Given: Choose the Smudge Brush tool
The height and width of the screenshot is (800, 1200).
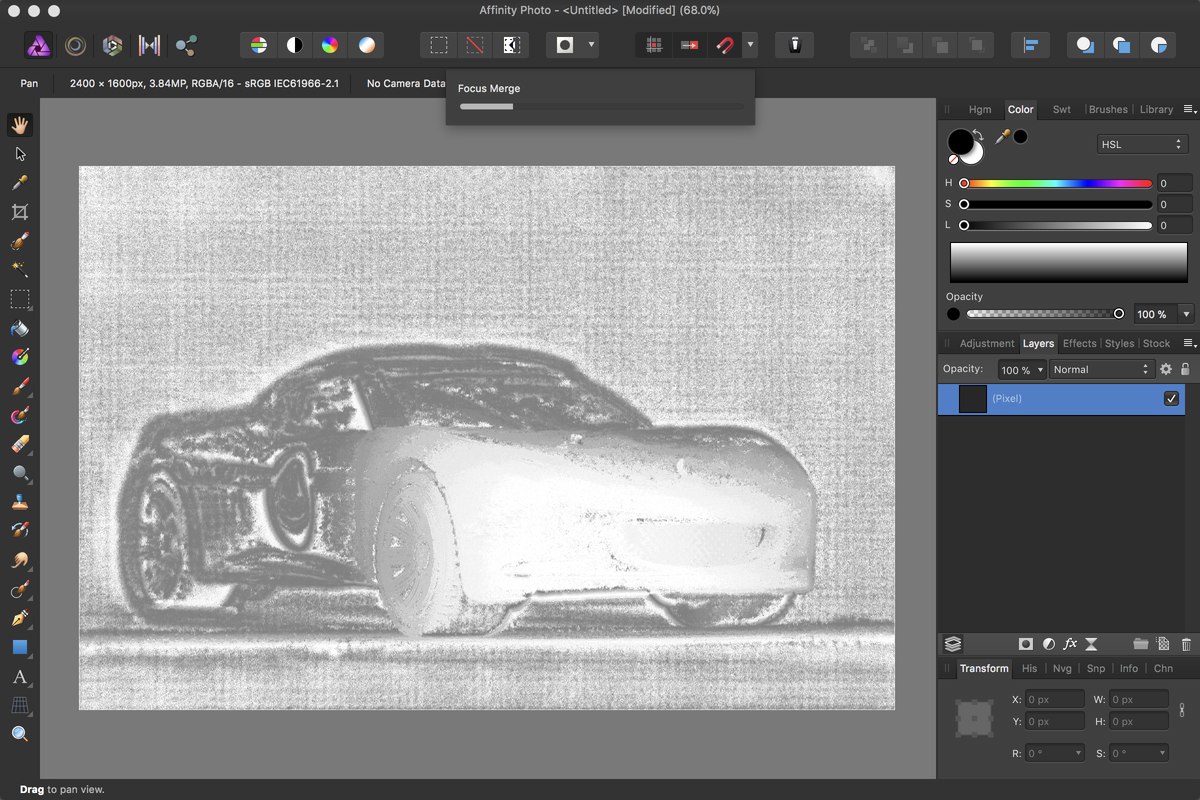Looking at the screenshot, I should point(19,560).
